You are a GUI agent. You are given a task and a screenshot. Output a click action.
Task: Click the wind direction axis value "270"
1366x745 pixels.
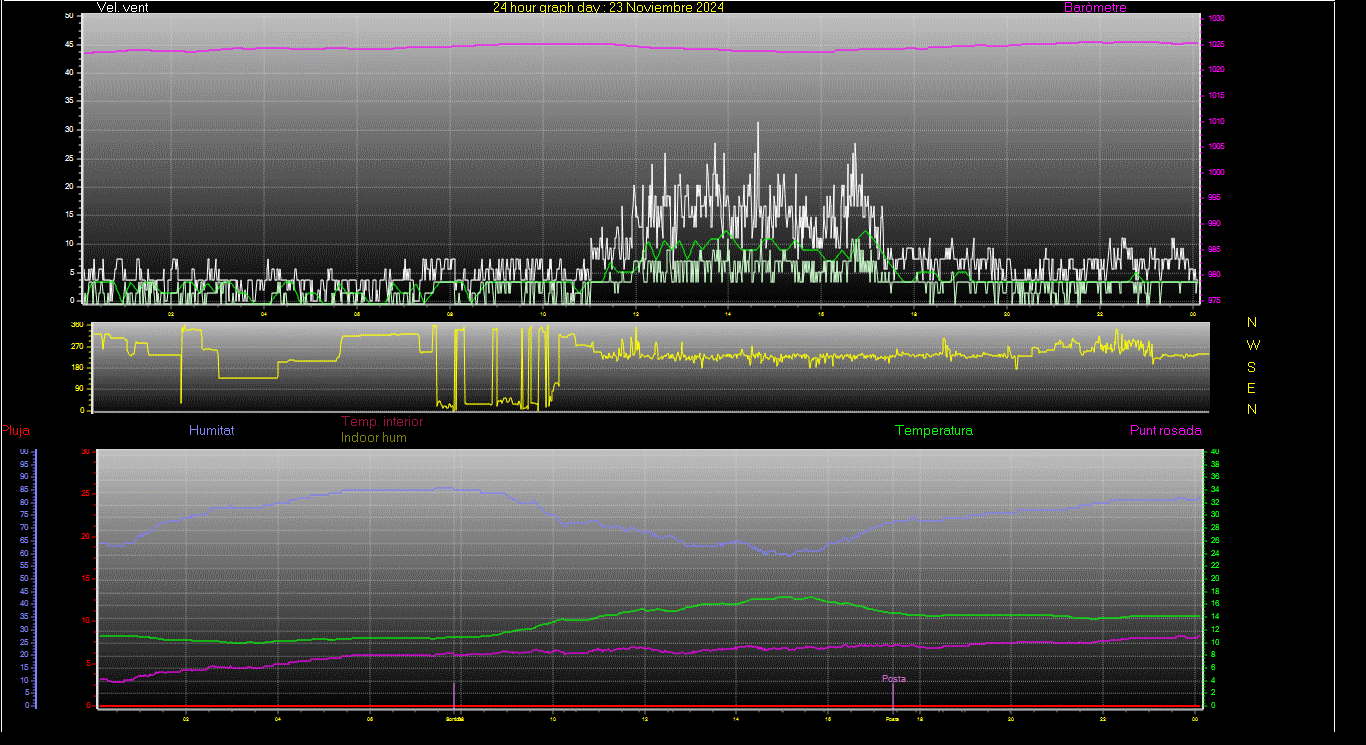click(77, 346)
